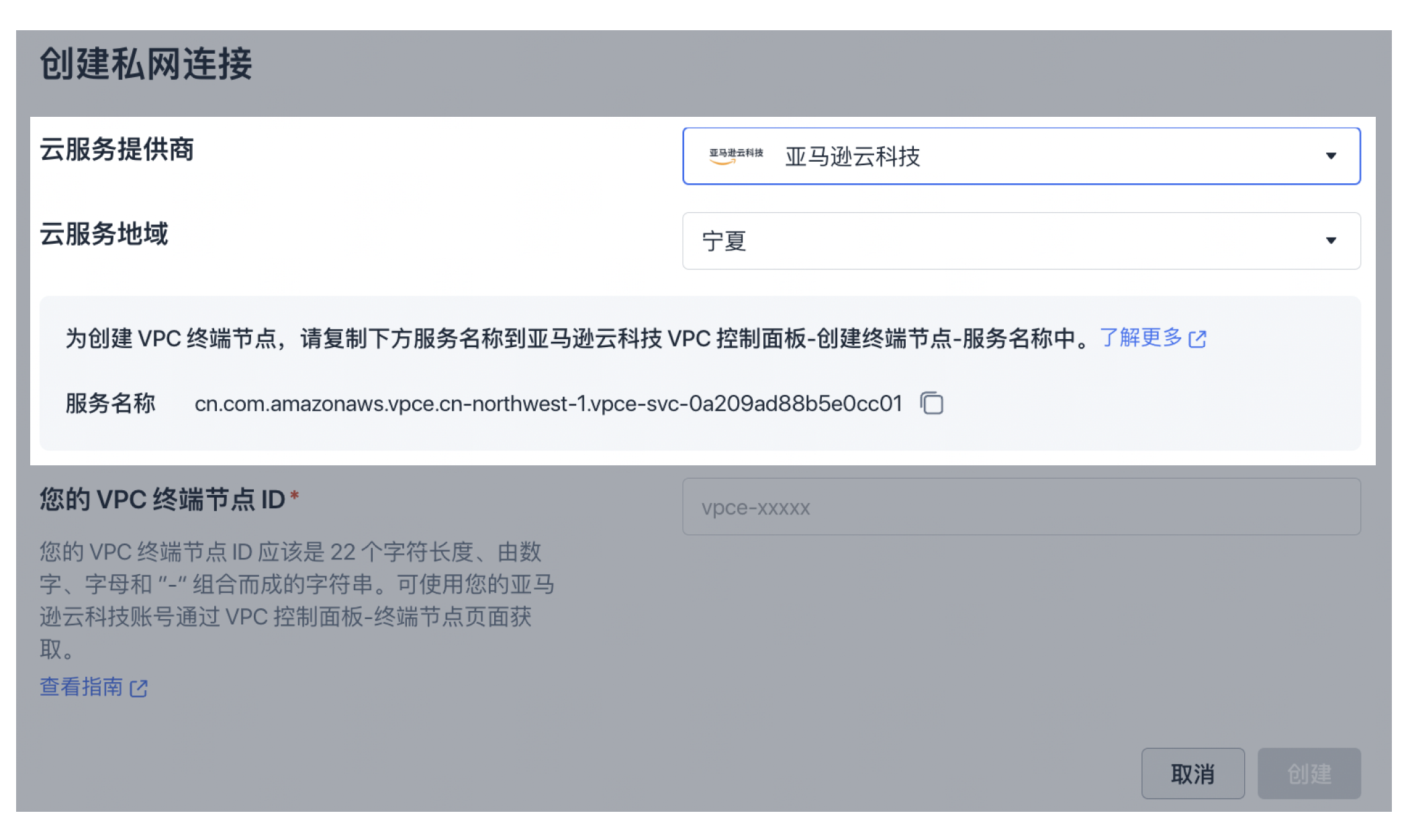
Task: Click the 为创建 VPC 终端节点 instruction text
Action: [579, 338]
